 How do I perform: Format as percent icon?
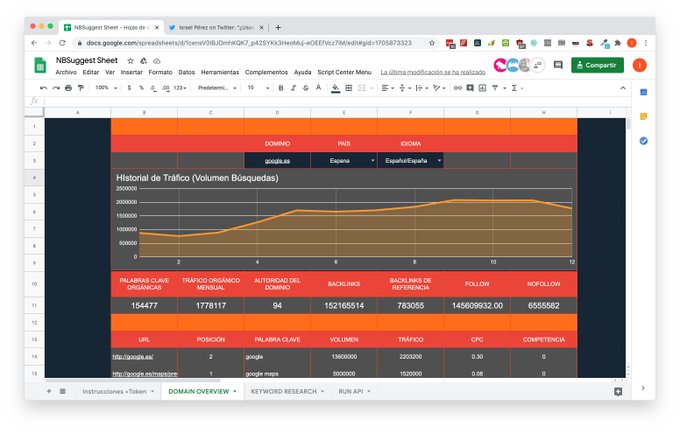click(141, 88)
